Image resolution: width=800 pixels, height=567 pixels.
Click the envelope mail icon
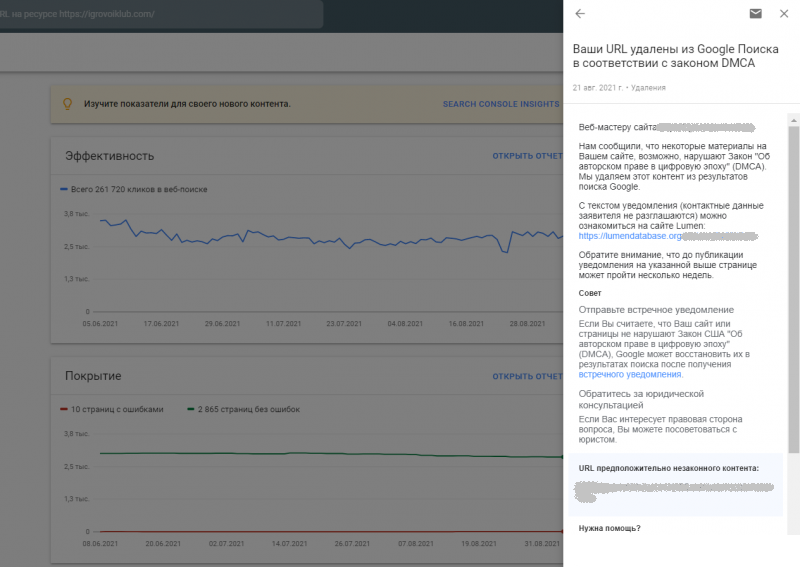click(x=756, y=14)
